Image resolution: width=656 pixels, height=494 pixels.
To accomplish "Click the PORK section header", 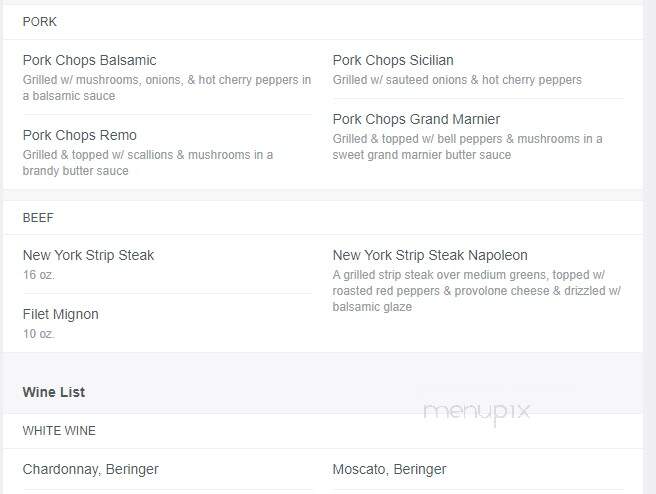I will 40,22.
